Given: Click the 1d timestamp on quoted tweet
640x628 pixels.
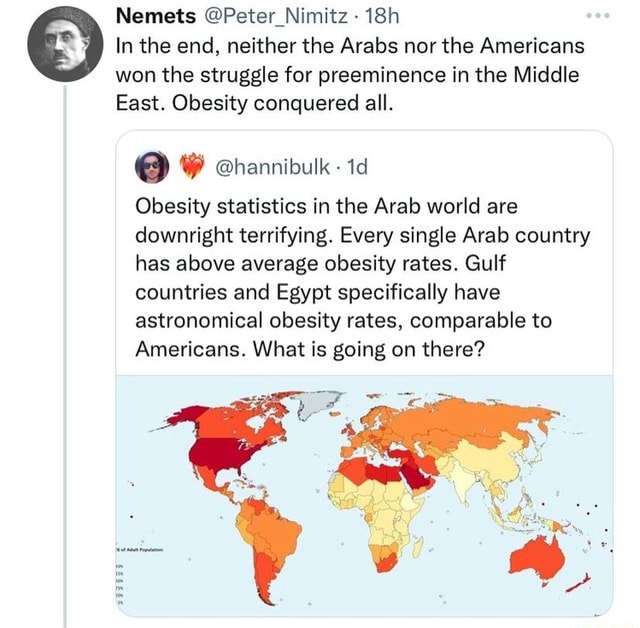Looking at the screenshot, I should point(356,166).
